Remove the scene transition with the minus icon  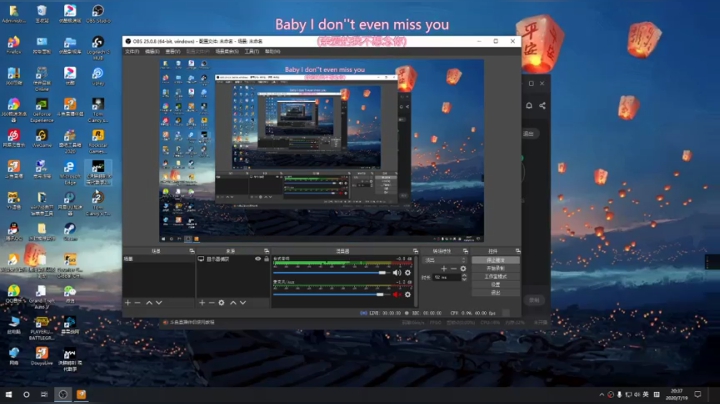[454, 269]
